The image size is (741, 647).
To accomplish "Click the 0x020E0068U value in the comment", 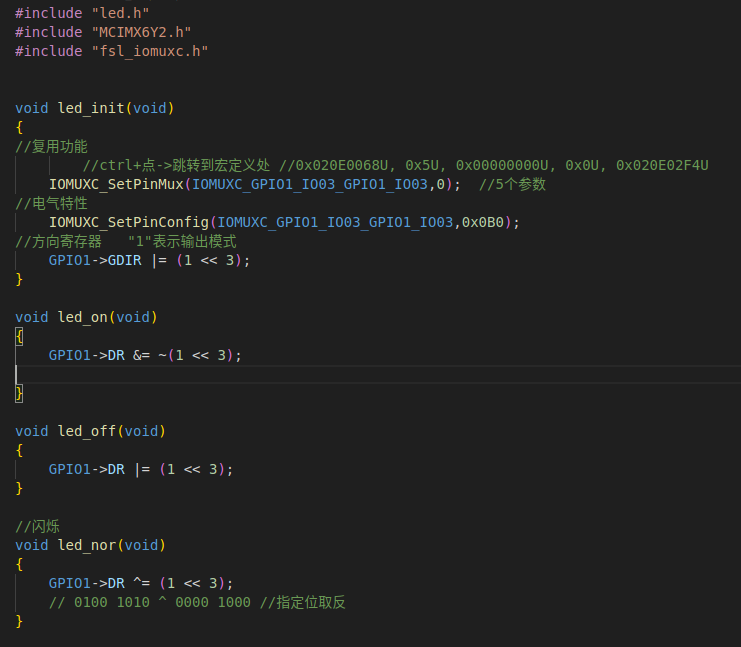I will tap(342, 165).
